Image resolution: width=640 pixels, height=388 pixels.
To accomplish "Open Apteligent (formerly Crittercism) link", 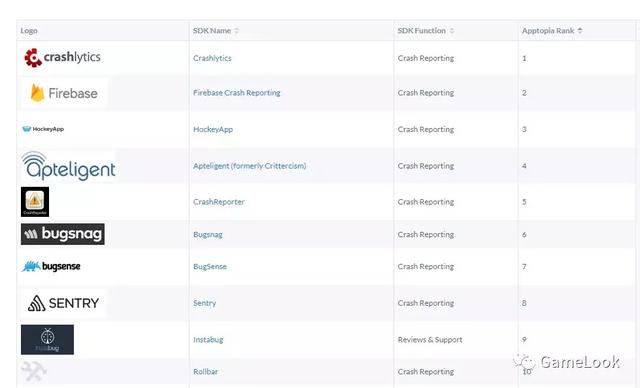I will click(250, 166).
